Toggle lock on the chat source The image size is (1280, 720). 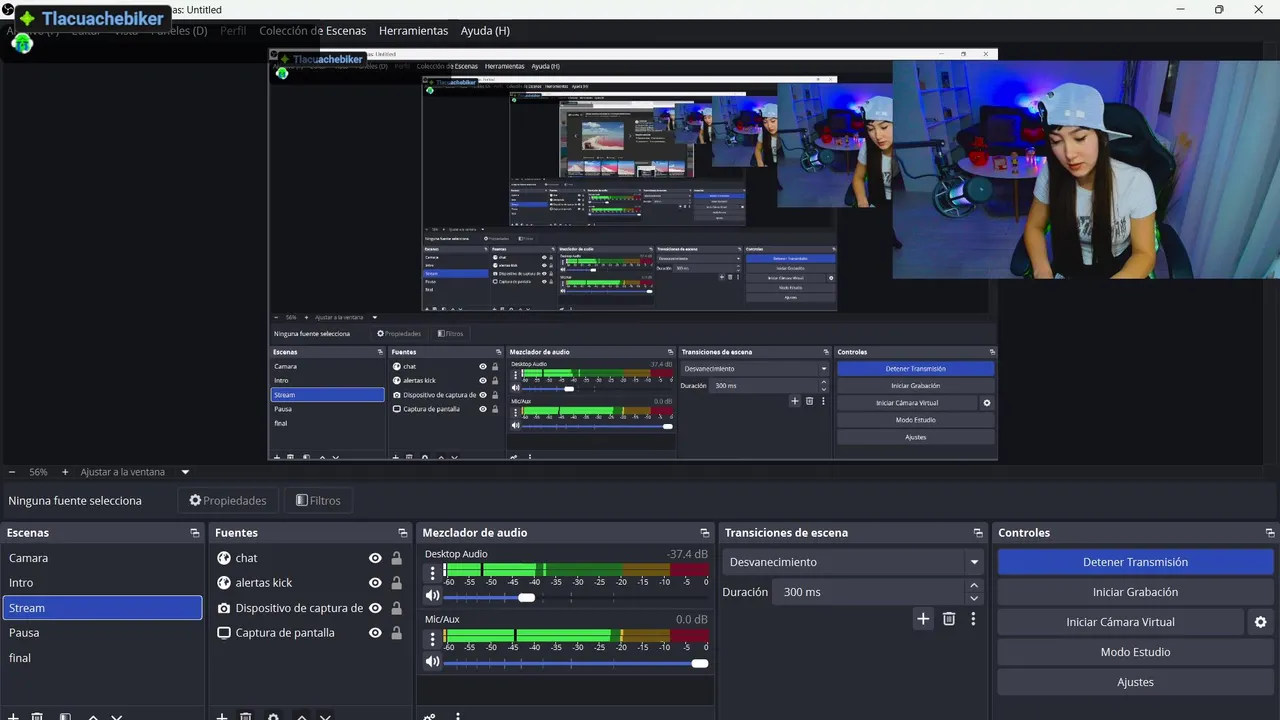click(x=396, y=558)
